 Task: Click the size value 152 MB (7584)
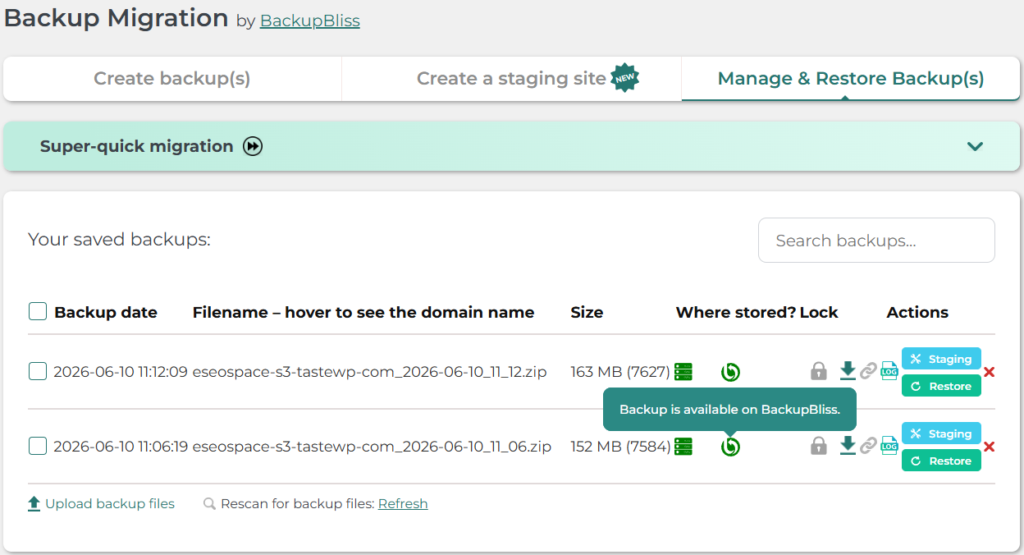pyautogui.click(x=620, y=447)
